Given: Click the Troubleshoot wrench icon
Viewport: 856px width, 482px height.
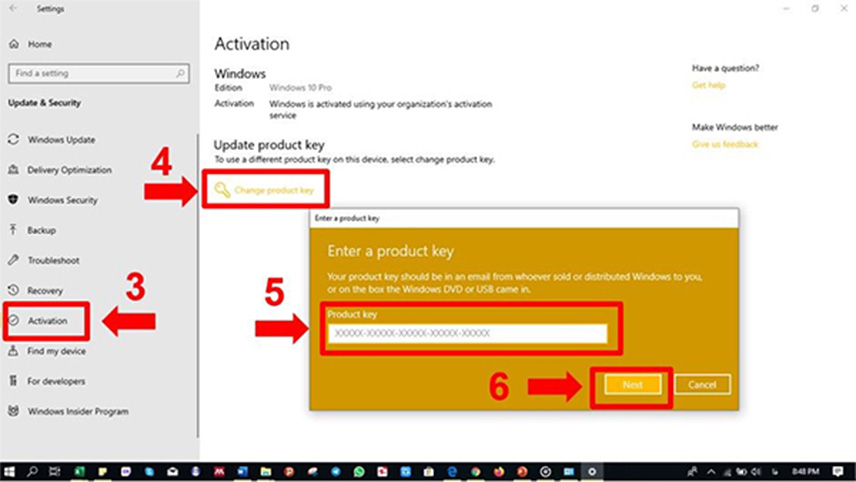Looking at the screenshot, I should (x=14, y=260).
